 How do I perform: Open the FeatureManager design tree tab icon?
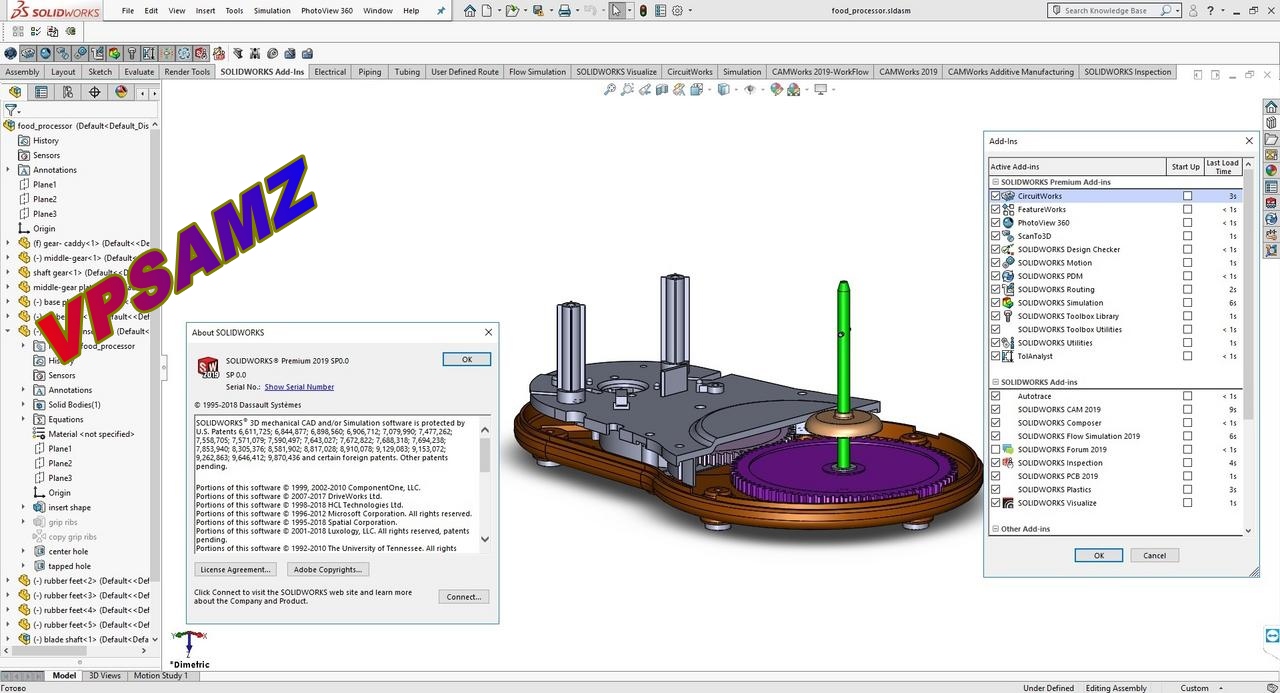15,92
